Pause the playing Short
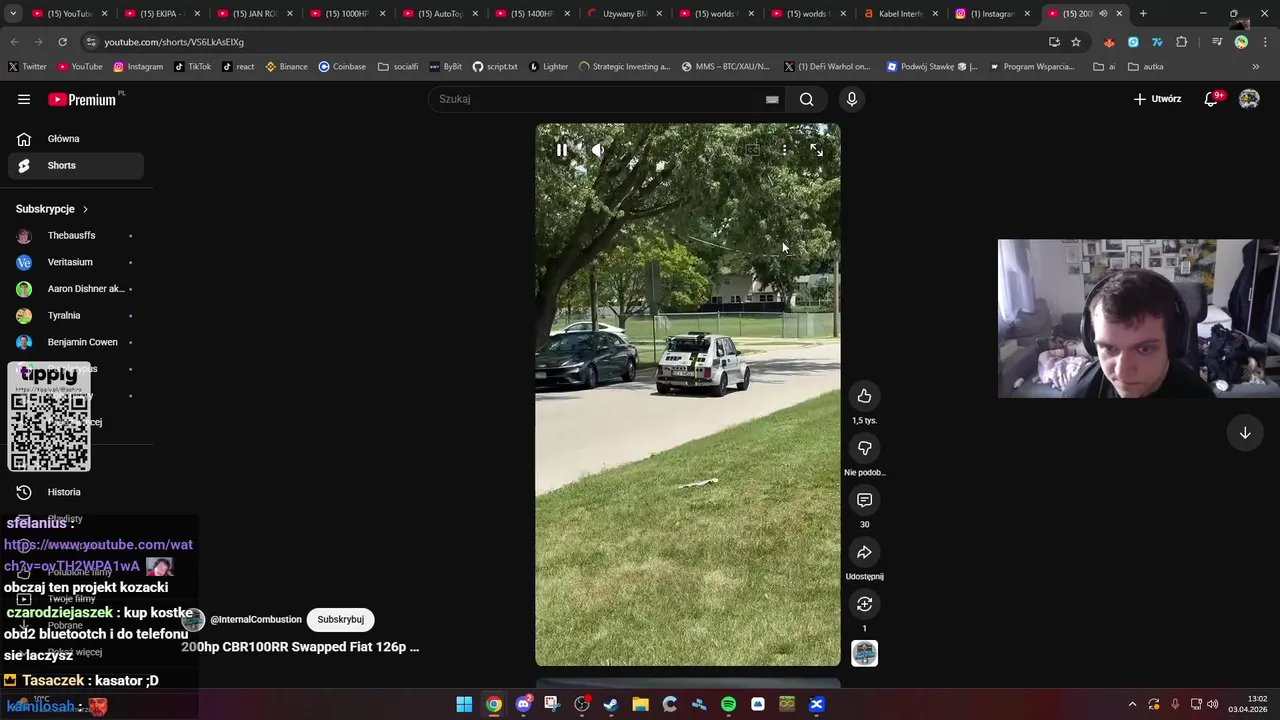Screen dimensions: 1280x720 (x=562, y=150)
